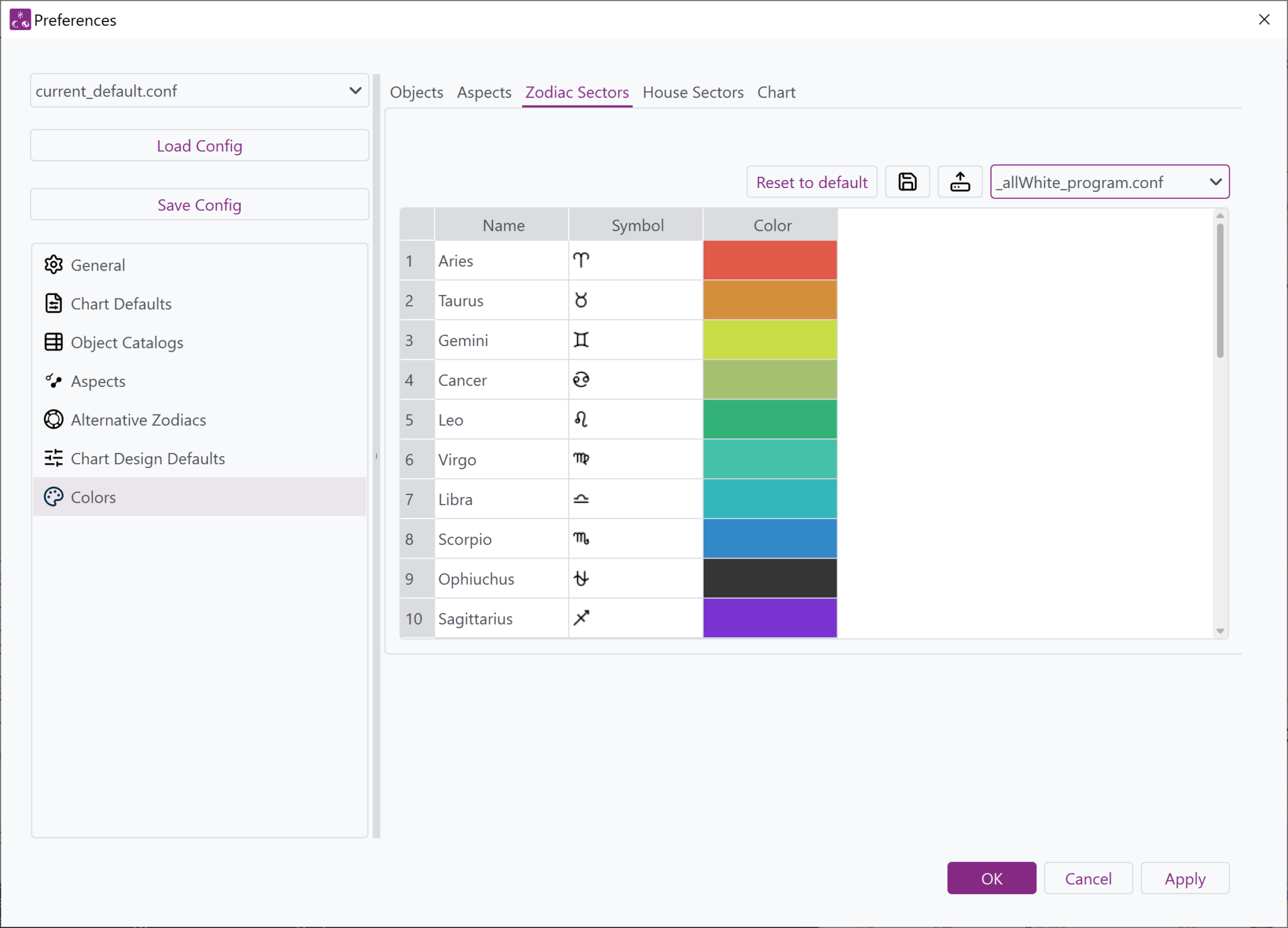Click the Aries red color swatch
Screen dimensions: 1288x928
coord(769,260)
